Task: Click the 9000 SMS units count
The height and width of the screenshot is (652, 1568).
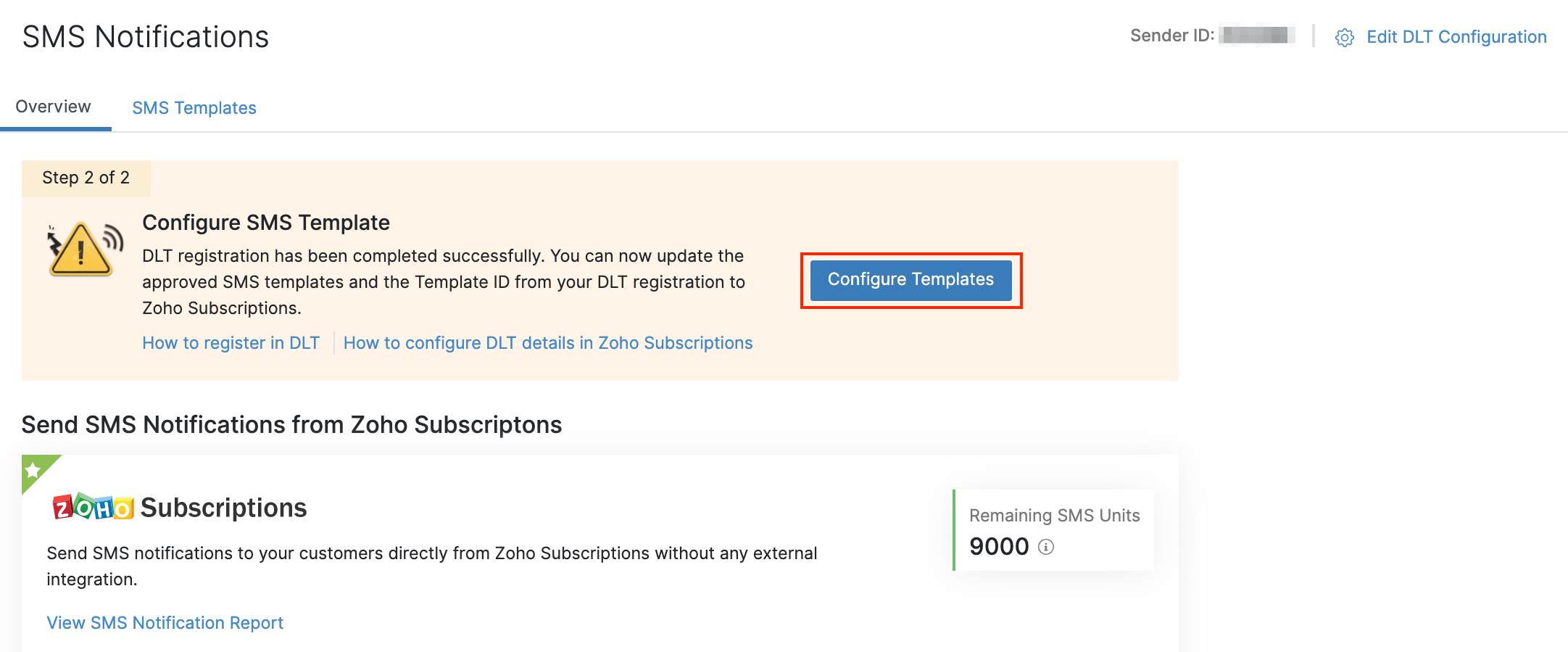Action: [x=999, y=547]
